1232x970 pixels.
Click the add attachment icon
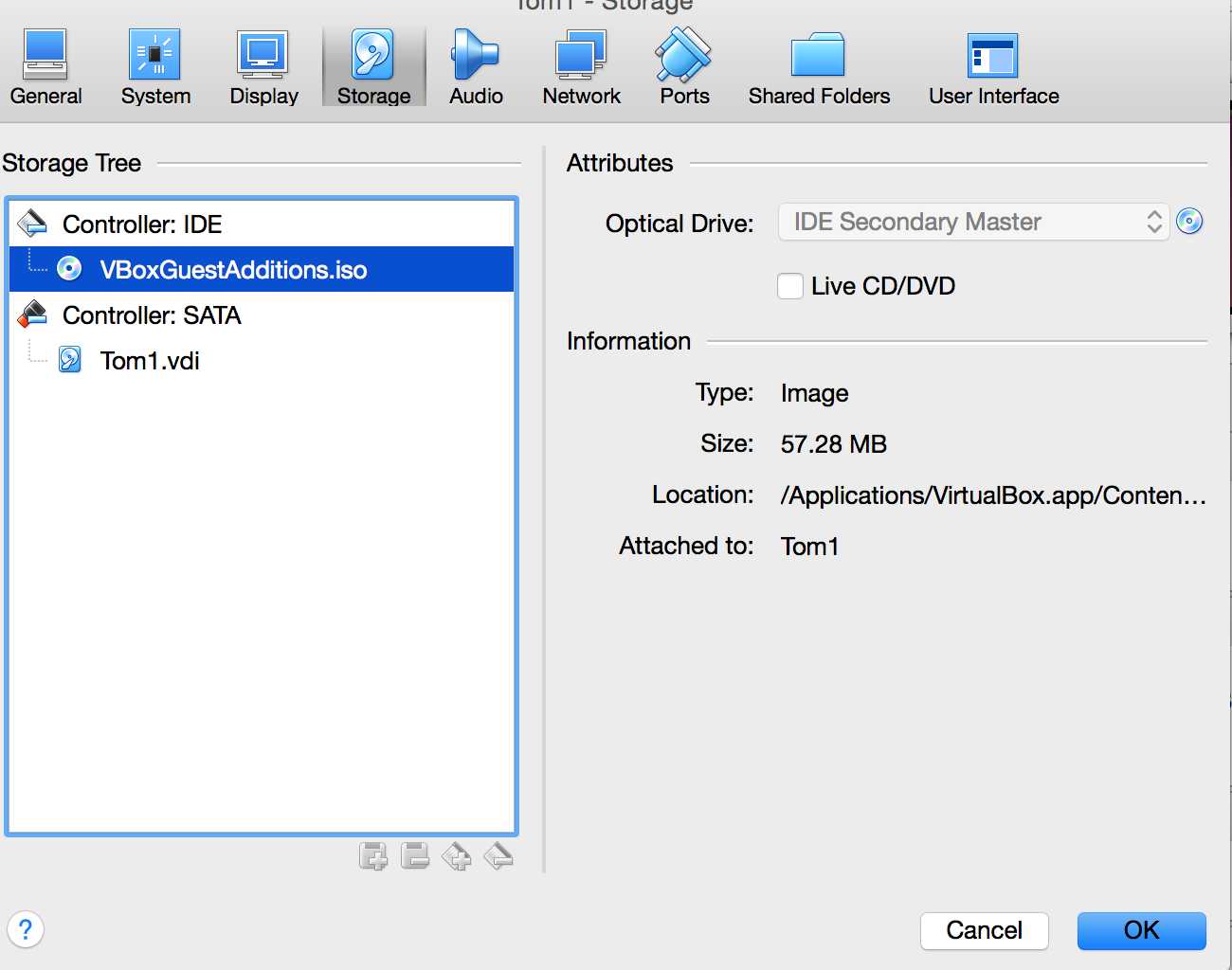coord(373,856)
